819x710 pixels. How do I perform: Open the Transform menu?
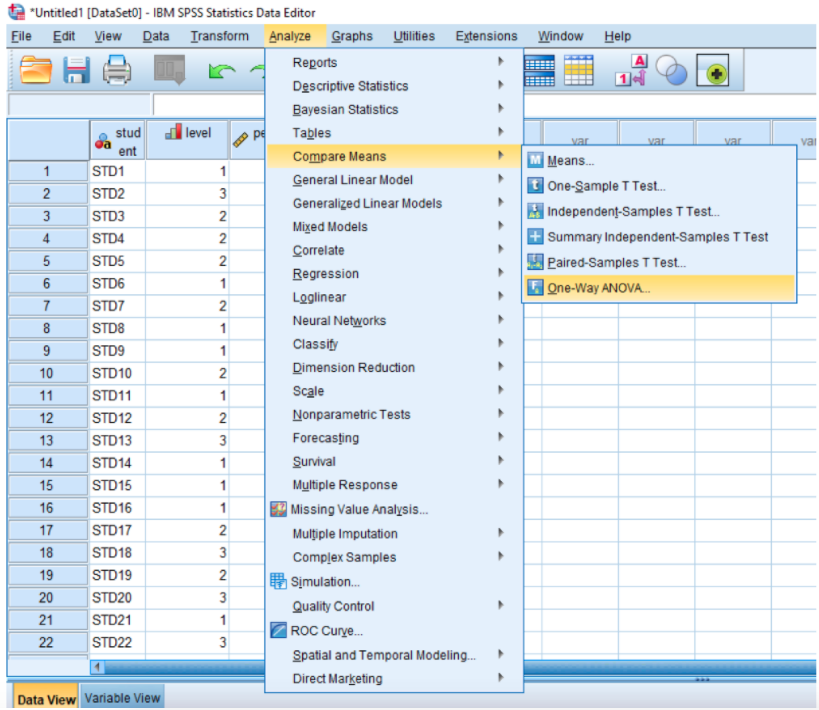coord(219,36)
